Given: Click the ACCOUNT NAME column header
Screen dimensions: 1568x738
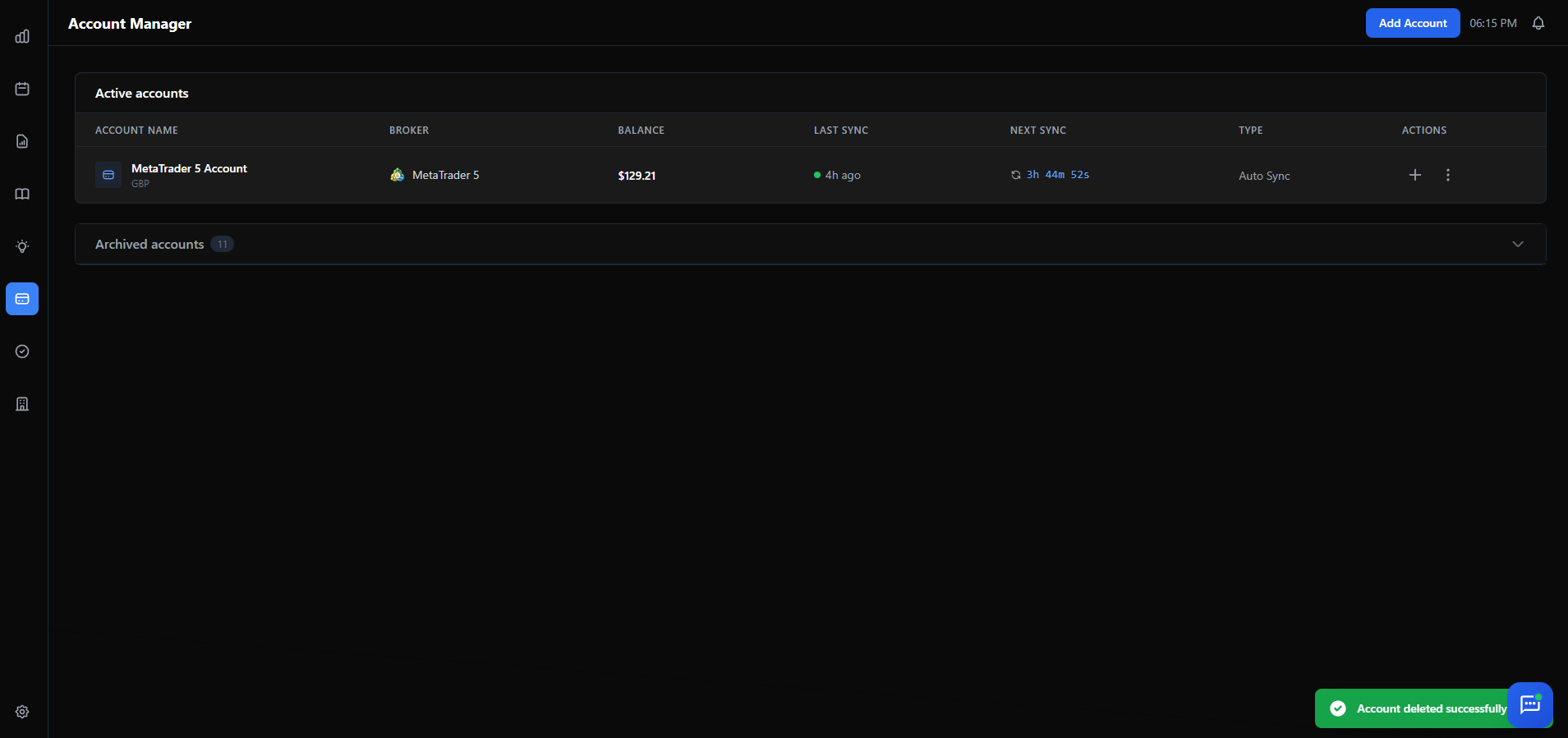Looking at the screenshot, I should pyautogui.click(x=136, y=131).
